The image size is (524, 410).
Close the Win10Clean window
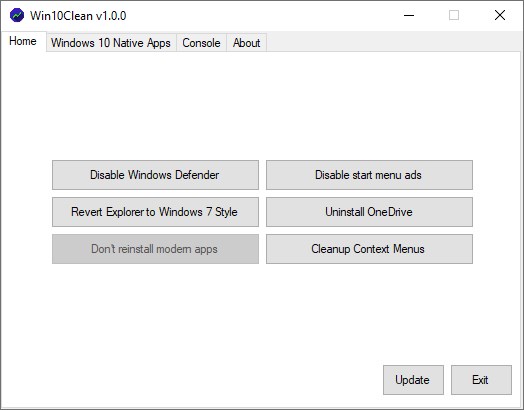pyautogui.click(x=500, y=15)
